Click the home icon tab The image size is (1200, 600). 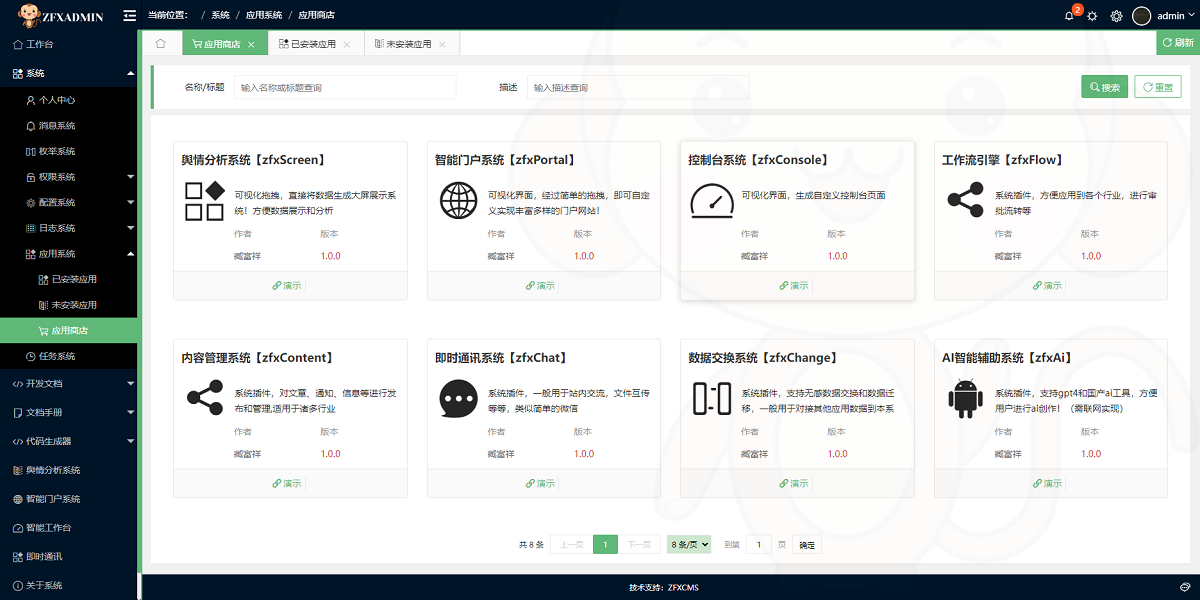point(161,44)
